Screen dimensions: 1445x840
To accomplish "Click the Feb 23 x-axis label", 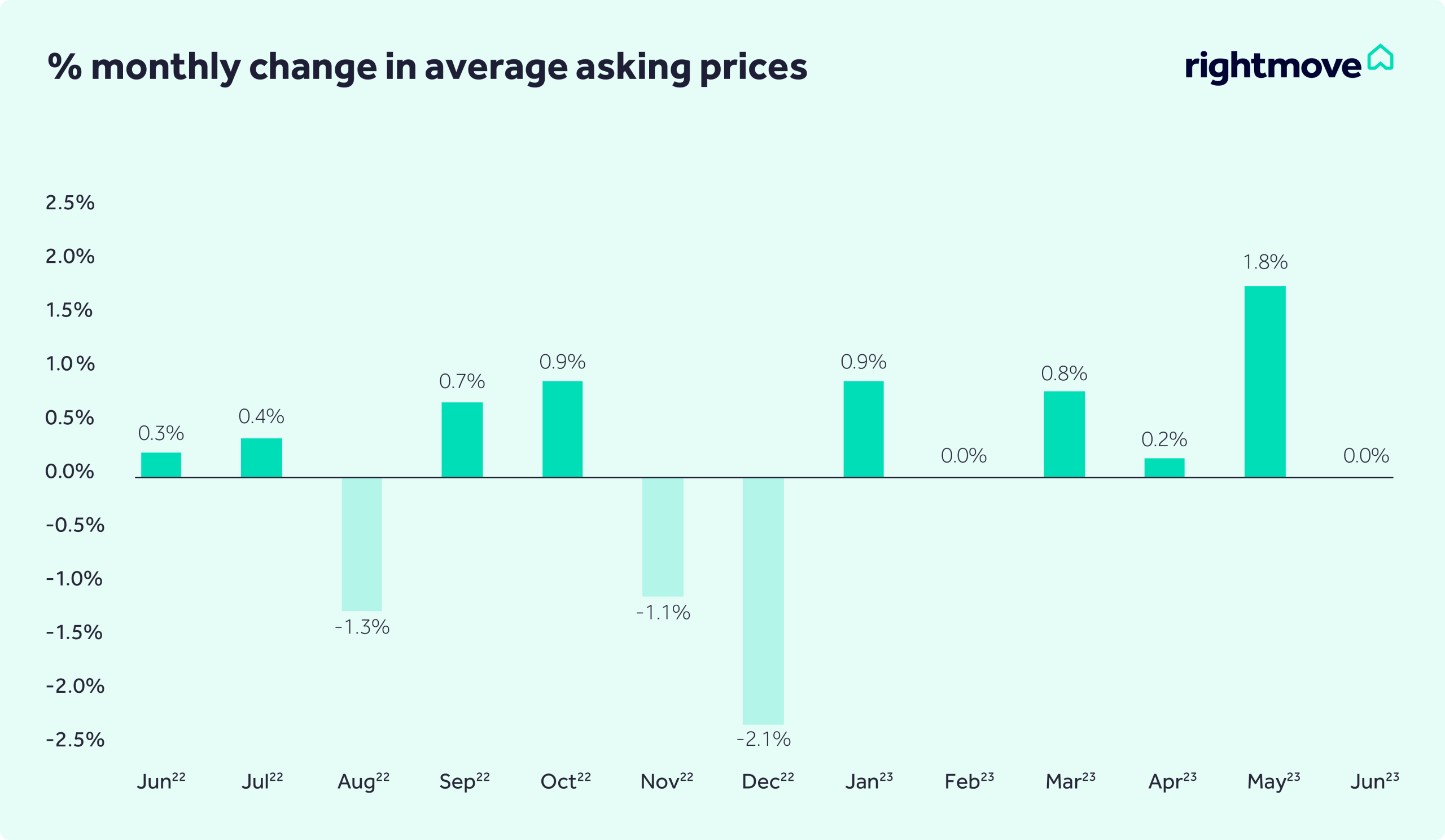I will [x=969, y=781].
